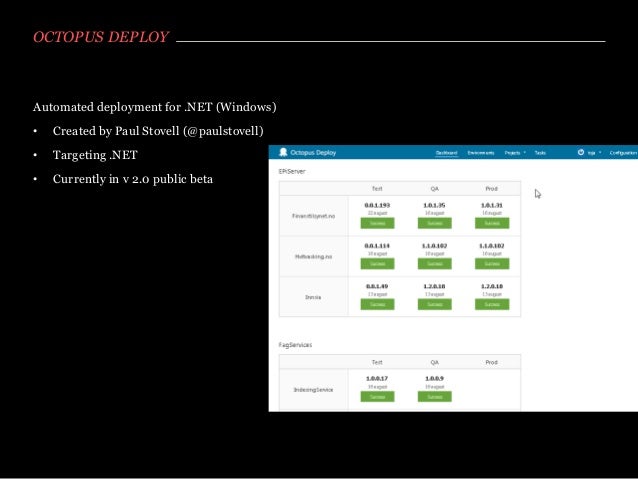
Task: Click Success button under version 1.0.1.35
Action: pos(435,223)
